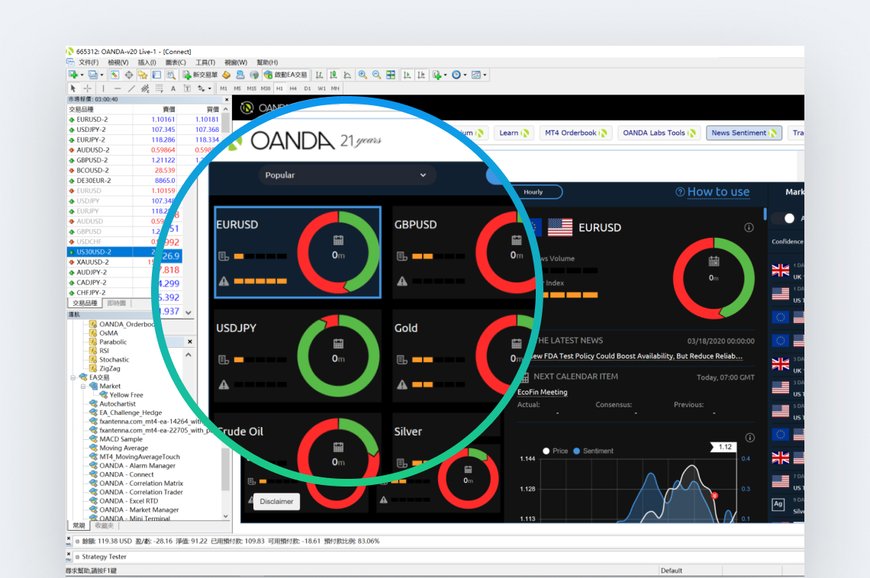Click the zoom out magnifier icon
Image resolution: width=870 pixels, height=578 pixels.
[x=376, y=75]
